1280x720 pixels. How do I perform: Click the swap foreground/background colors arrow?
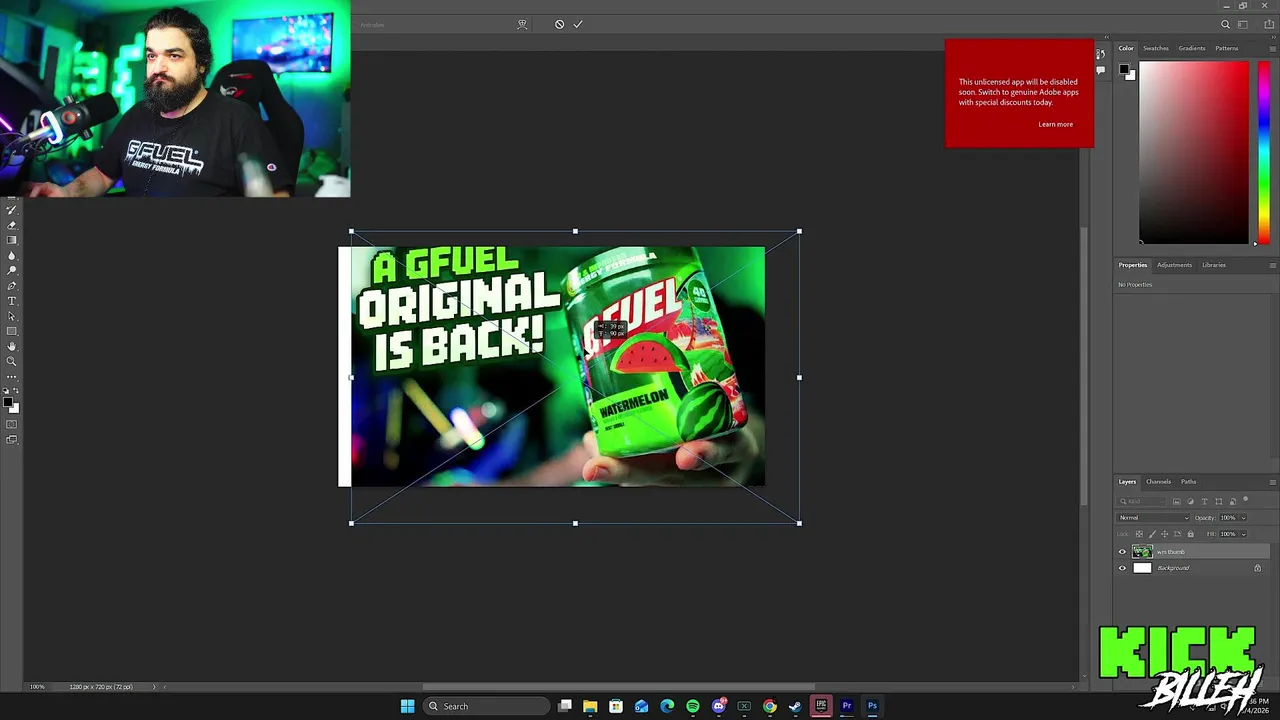pyautogui.click(x=17, y=390)
